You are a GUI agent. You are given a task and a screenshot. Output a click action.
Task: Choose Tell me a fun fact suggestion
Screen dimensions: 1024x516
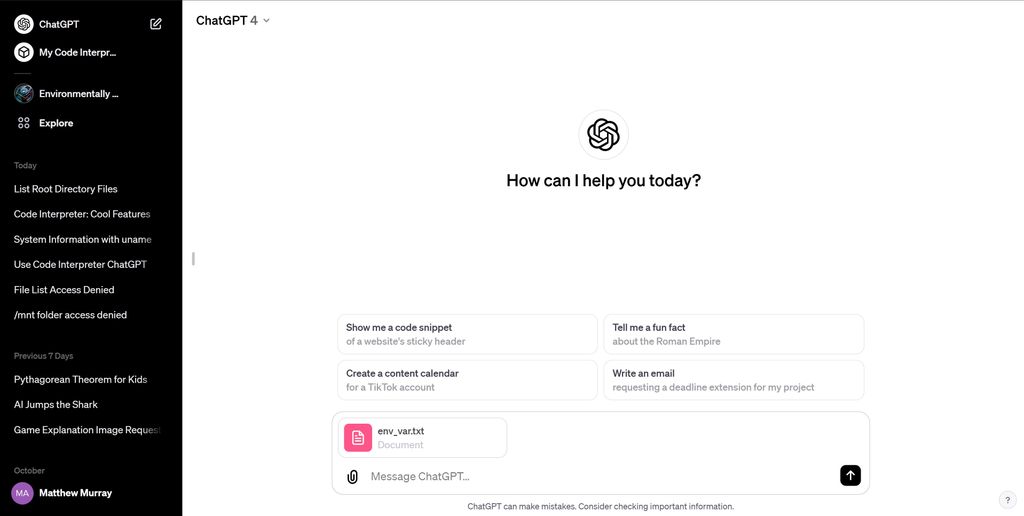pyautogui.click(x=733, y=334)
